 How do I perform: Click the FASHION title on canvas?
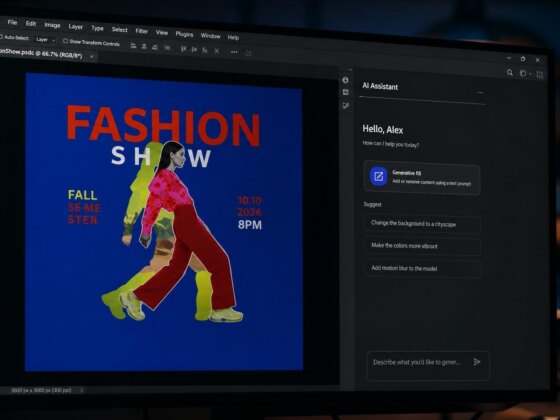point(164,125)
